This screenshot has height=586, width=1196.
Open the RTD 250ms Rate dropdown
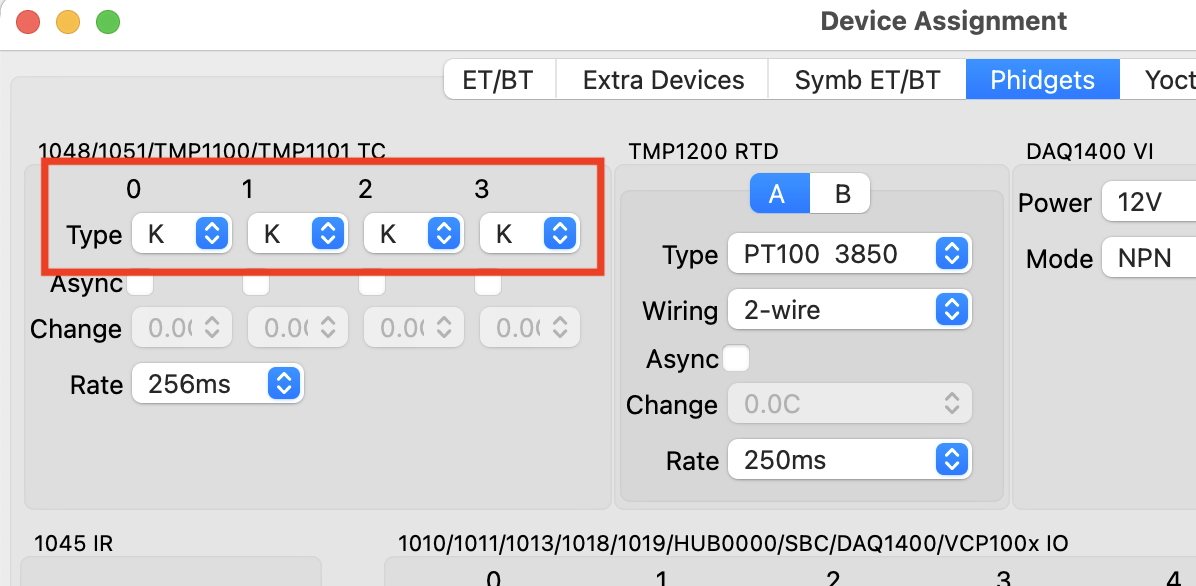[x=849, y=459]
